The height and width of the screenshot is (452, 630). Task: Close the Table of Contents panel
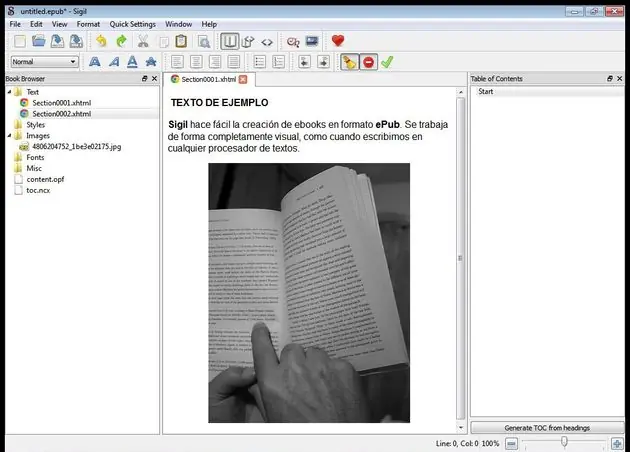(x=620, y=78)
